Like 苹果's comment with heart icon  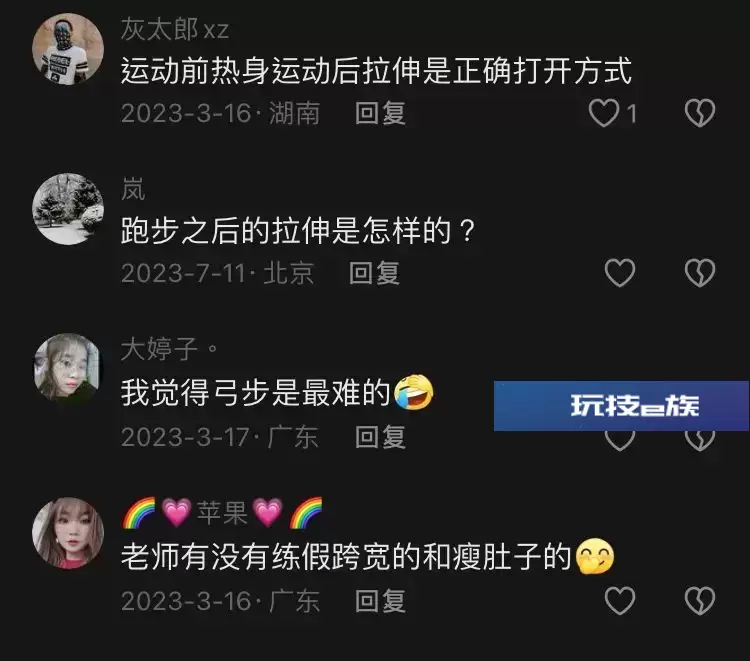pyautogui.click(x=620, y=601)
